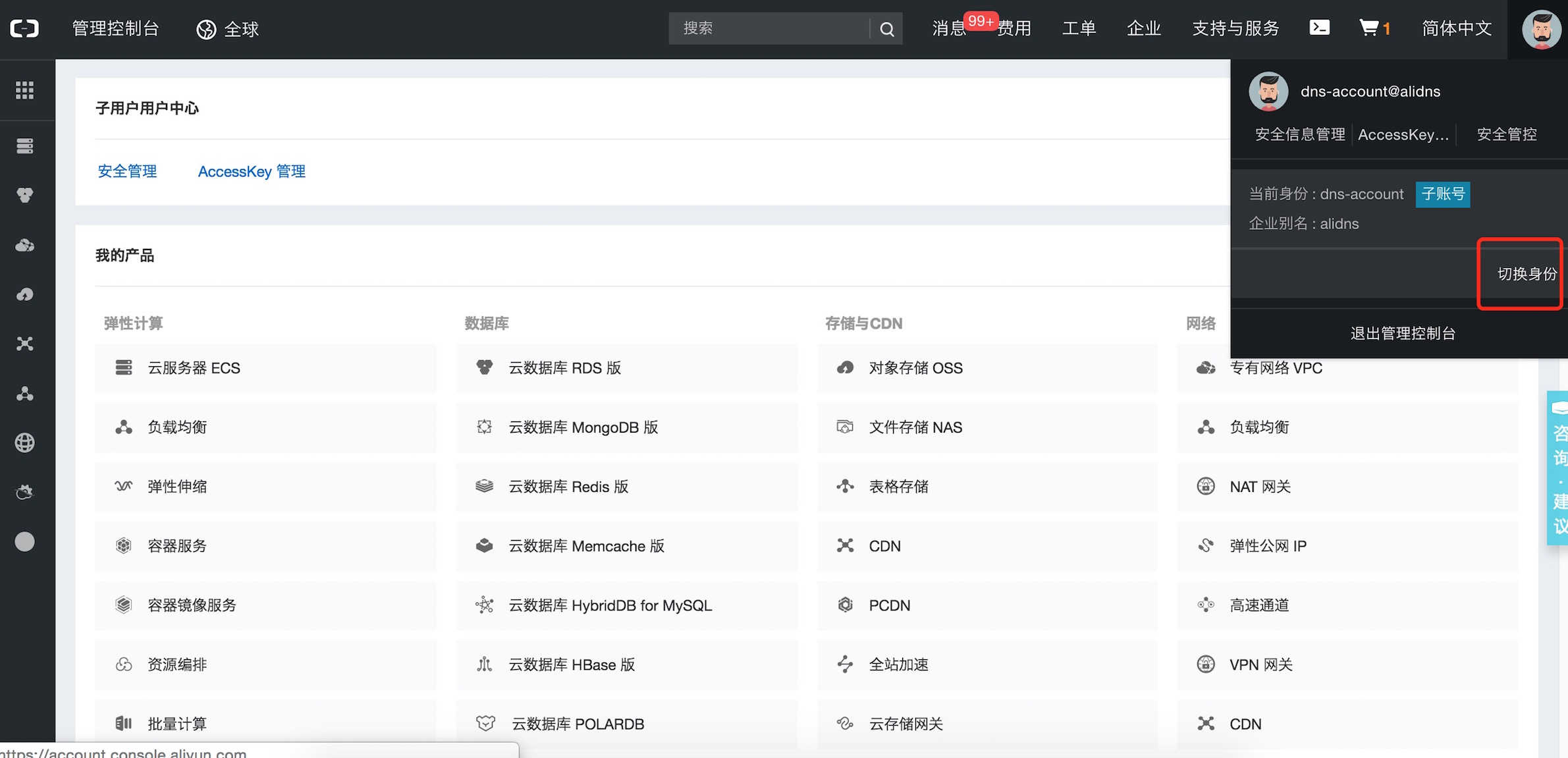Screen dimensions: 1568x758
Task: Open the 安全管理 link
Action: 127,171
